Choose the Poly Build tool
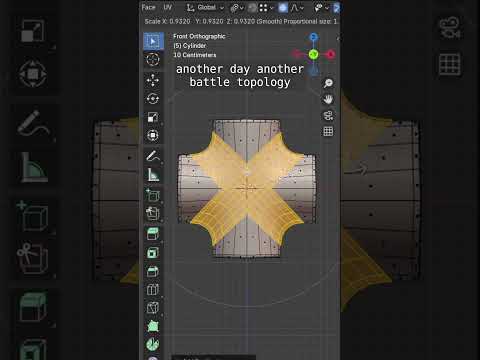Viewport: 480px width, 360px height. pos(153,326)
